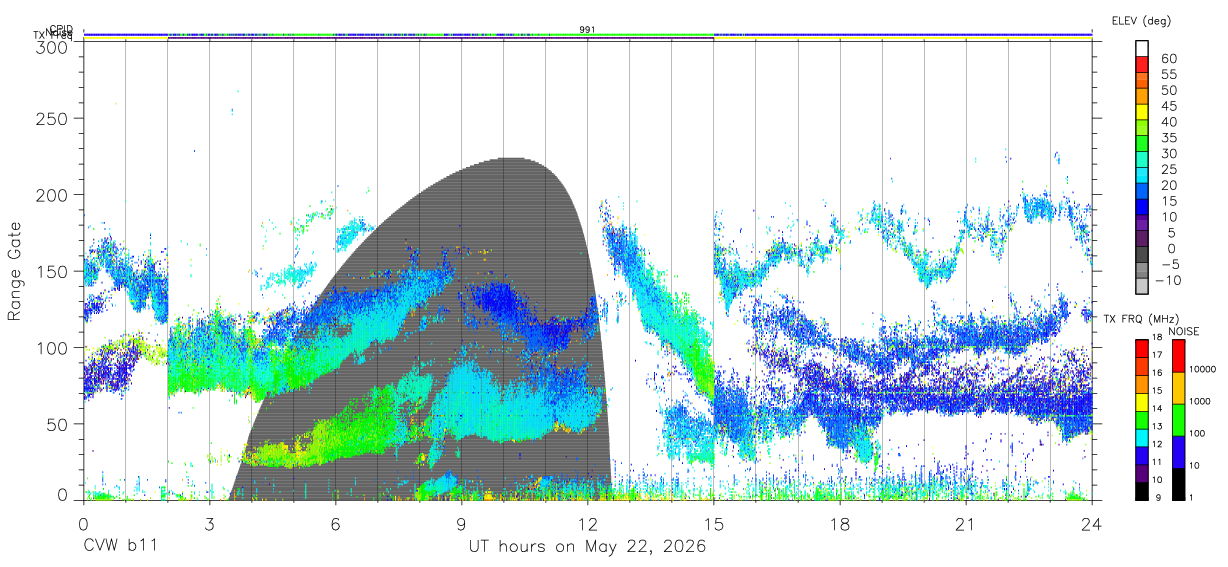Select the red segment of the NOISE color bar
This screenshot has height=567, width=1228.
(1181, 356)
